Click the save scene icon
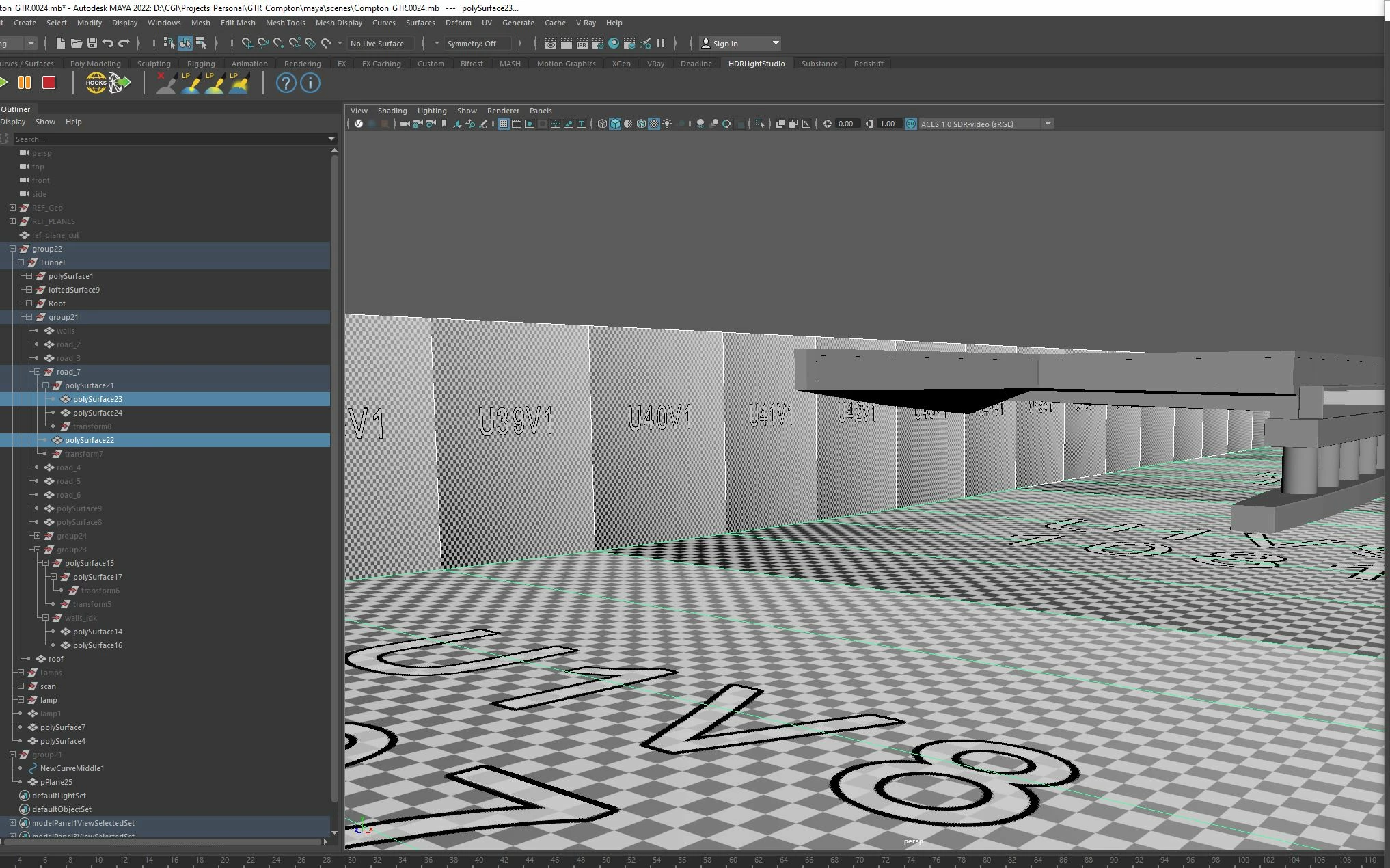The width and height of the screenshot is (1390, 868). click(92, 43)
